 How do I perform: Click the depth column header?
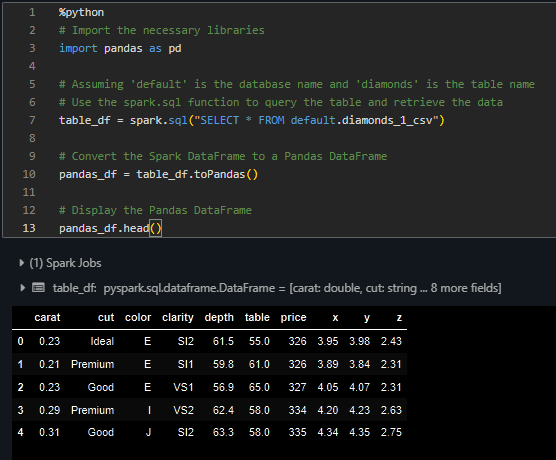(219, 317)
